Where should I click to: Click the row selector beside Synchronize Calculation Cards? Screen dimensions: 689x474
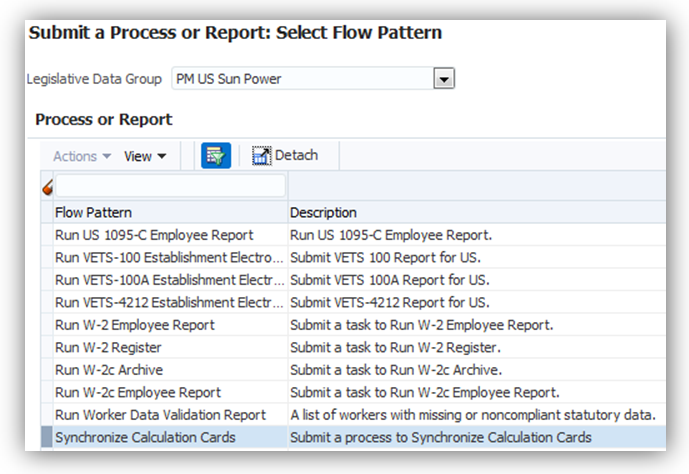pyautogui.click(x=46, y=437)
